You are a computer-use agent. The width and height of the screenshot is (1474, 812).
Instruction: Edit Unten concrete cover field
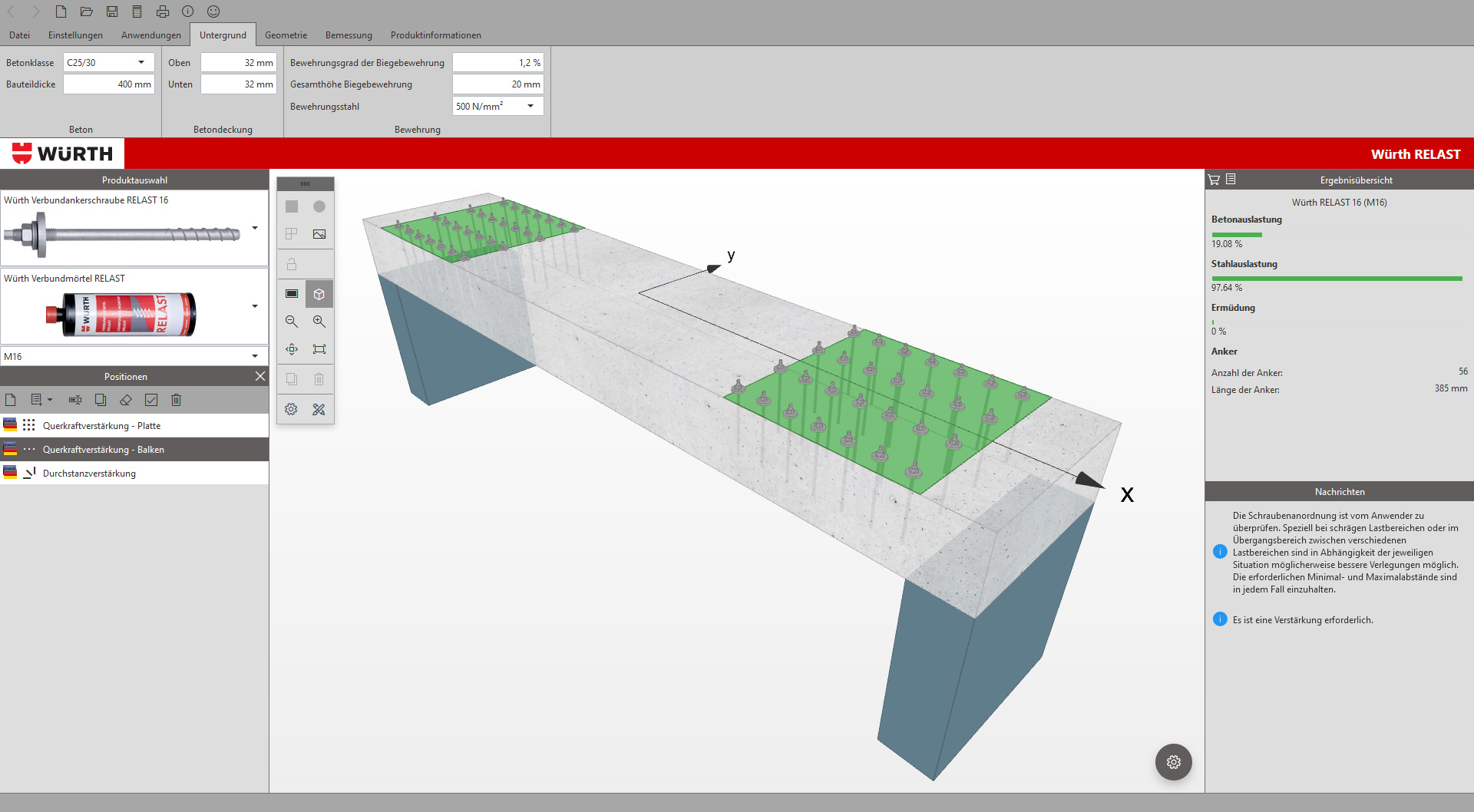pyautogui.click(x=239, y=84)
